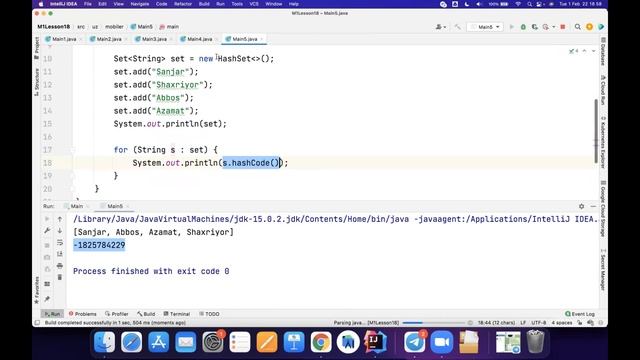Viewport: 640px width, 360px height.
Task: Change UTF-8 file encoding in status bar
Action: pyautogui.click(x=539, y=323)
